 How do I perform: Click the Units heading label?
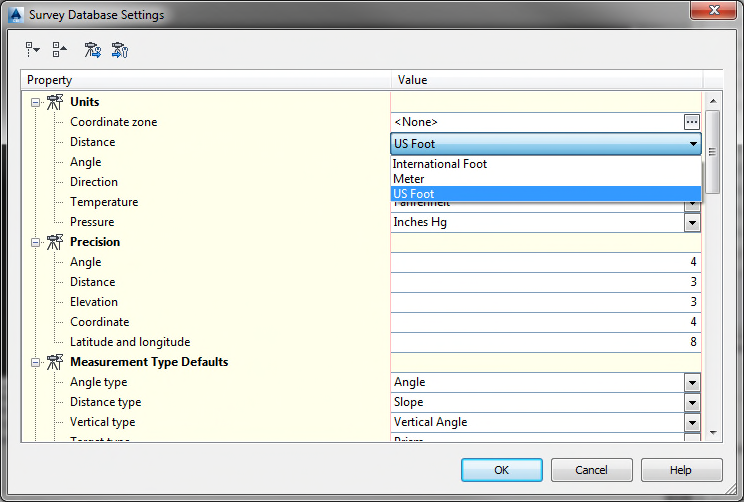84,102
